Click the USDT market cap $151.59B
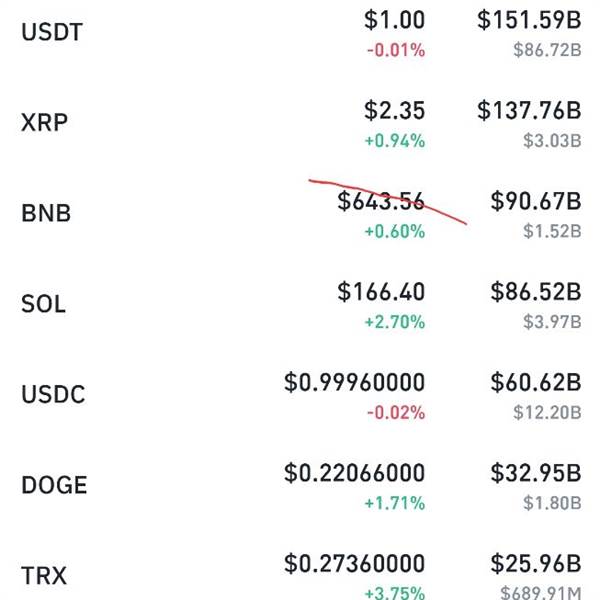The width and height of the screenshot is (600, 600). click(529, 20)
